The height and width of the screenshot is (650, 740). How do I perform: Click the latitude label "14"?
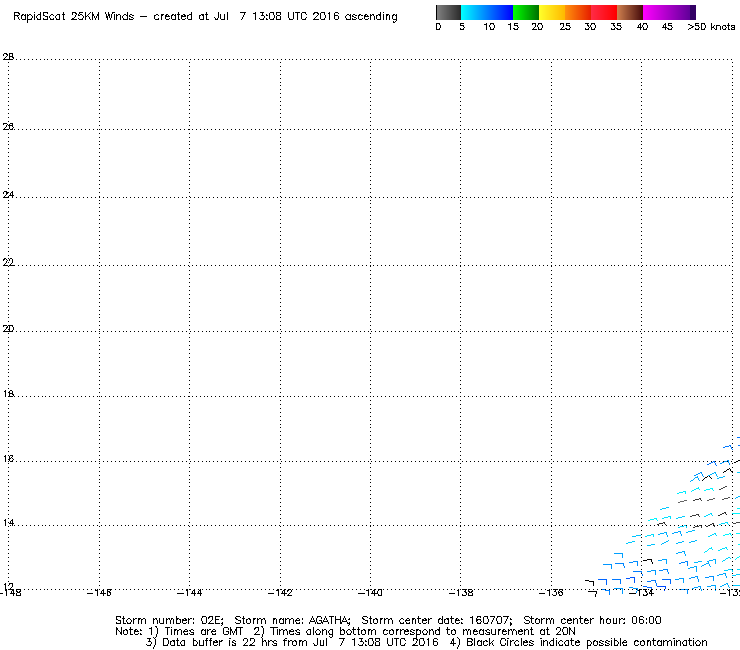pyautogui.click(x=8, y=523)
